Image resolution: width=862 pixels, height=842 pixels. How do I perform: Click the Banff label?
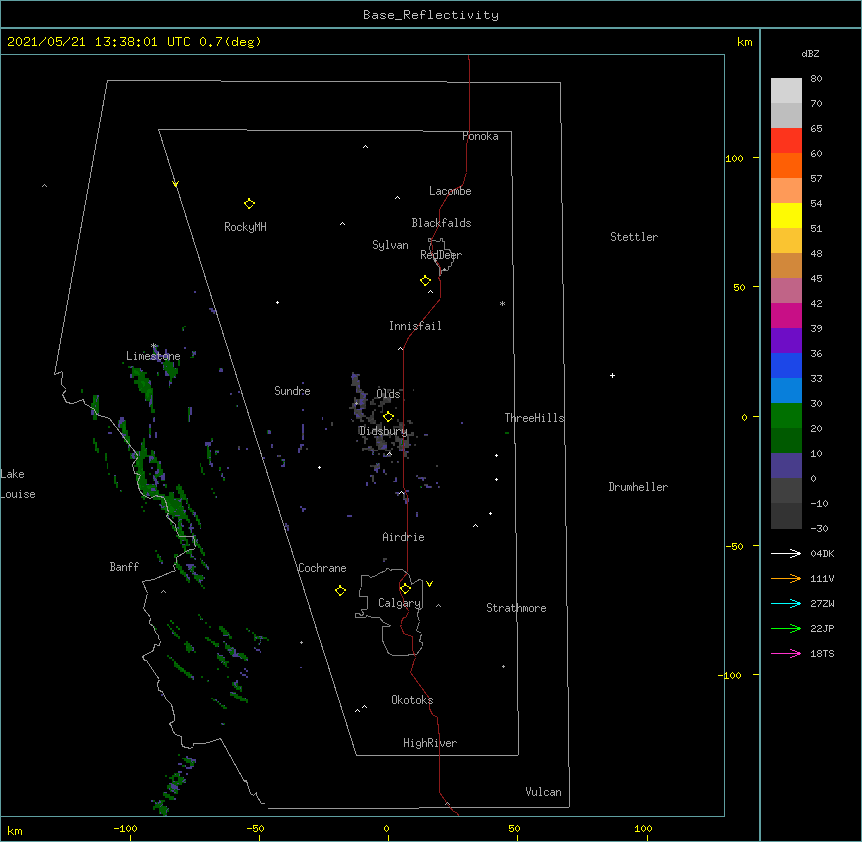124,567
